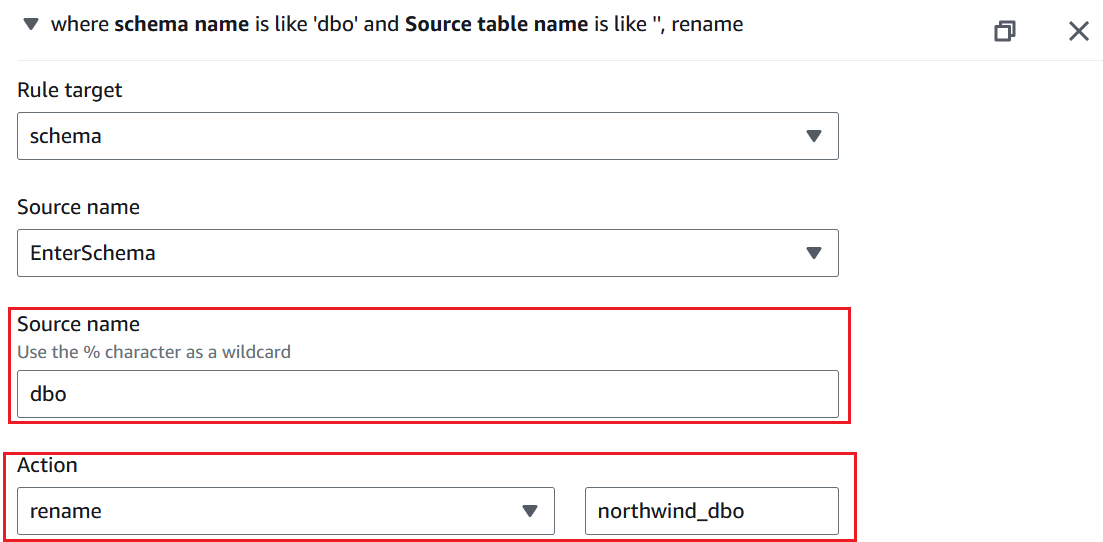
Task: Click bold 'Source table name' in header
Action: (x=496, y=24)
